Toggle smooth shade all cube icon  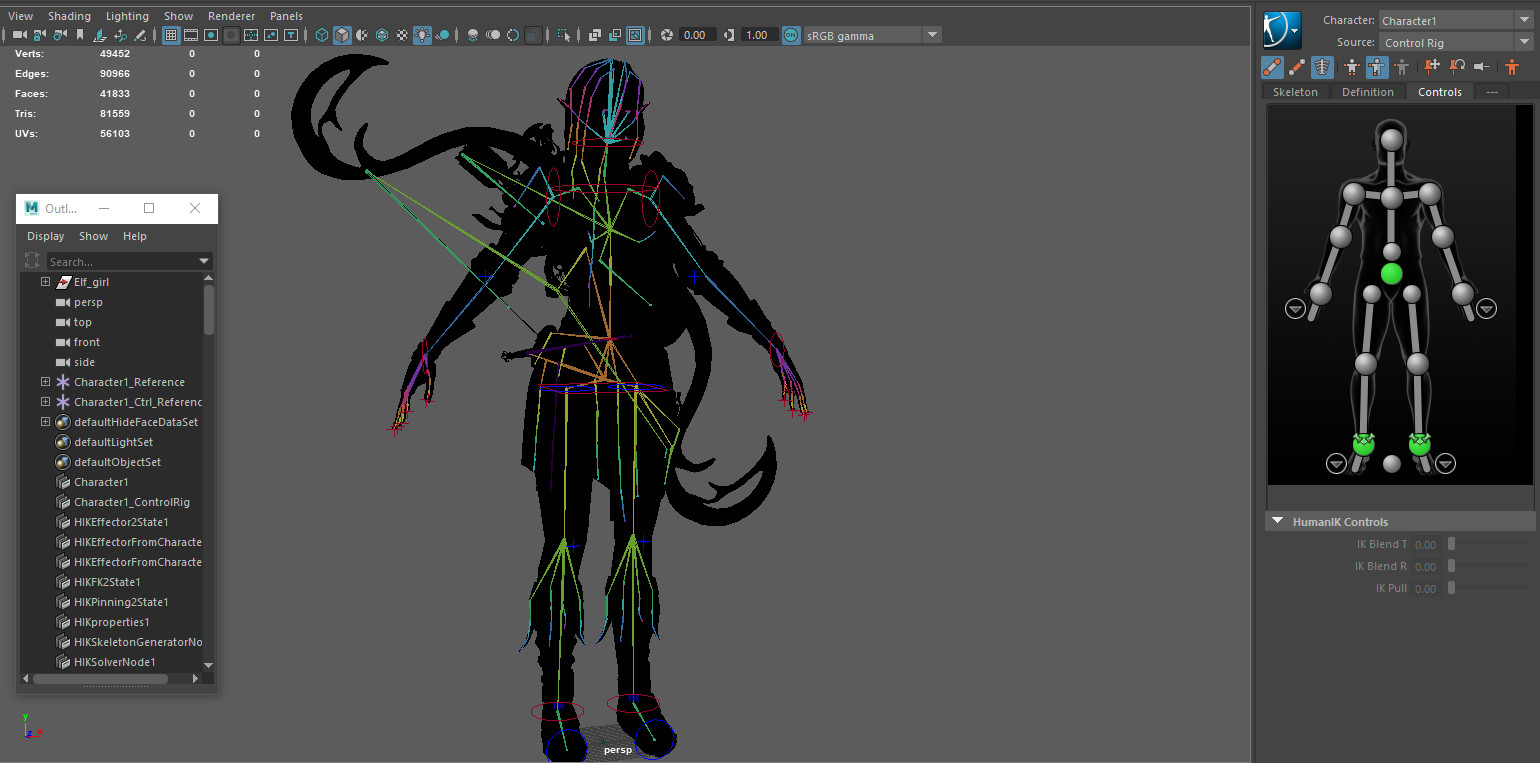[342, 35]
